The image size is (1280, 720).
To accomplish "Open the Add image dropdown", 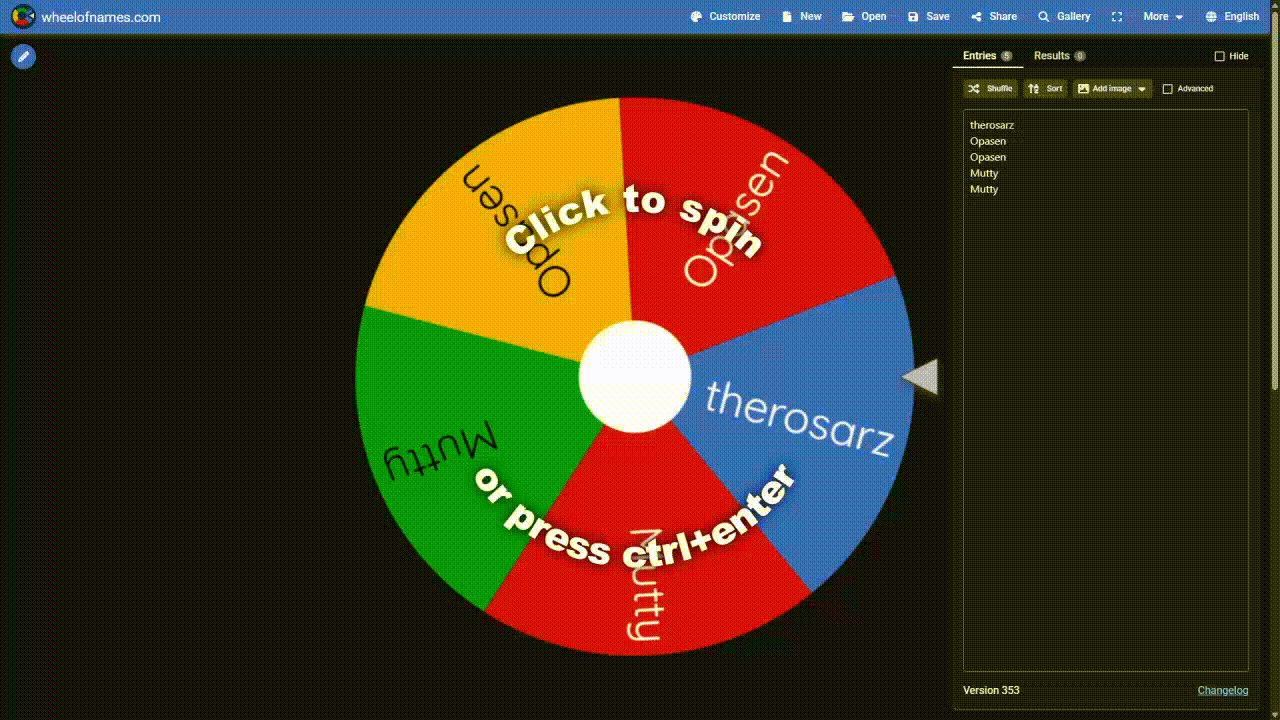I will click(1112, 89).
